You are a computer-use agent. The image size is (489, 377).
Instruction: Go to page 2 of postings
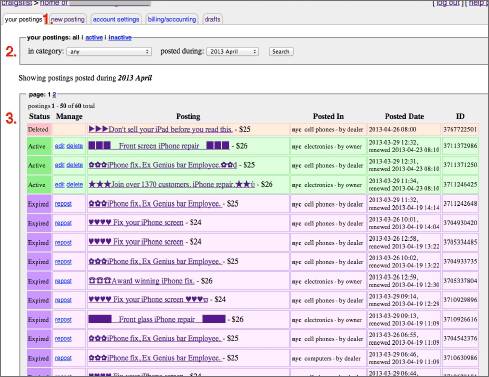pyautogui.click(x=54, y=95)
